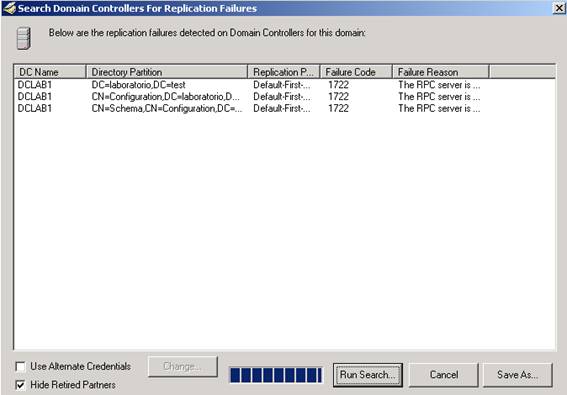
Task: Select DCLAB1 in the CN=Configuration row
Action: point(35,97)
